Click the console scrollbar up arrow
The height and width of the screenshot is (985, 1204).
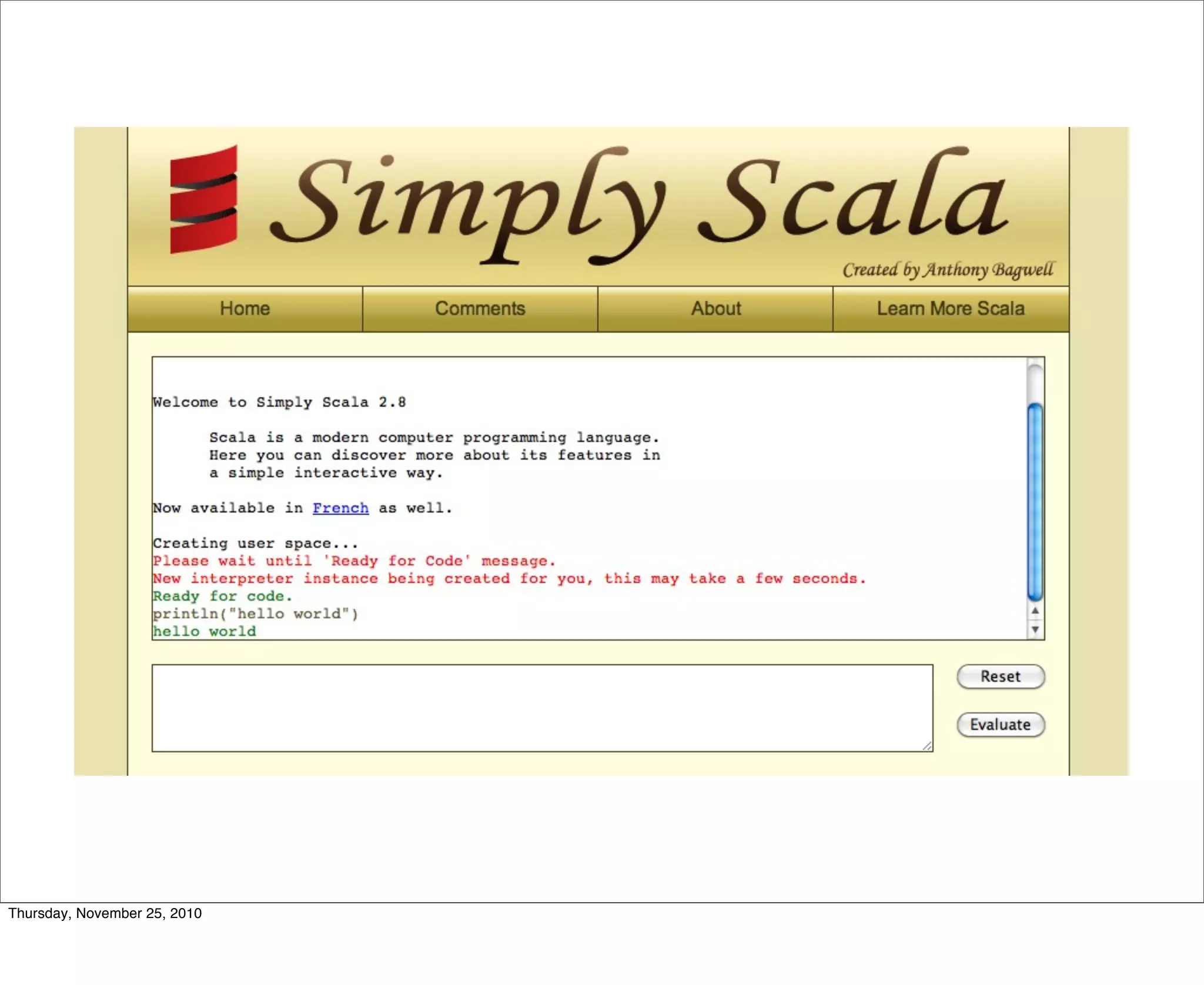pos(1035,611)
